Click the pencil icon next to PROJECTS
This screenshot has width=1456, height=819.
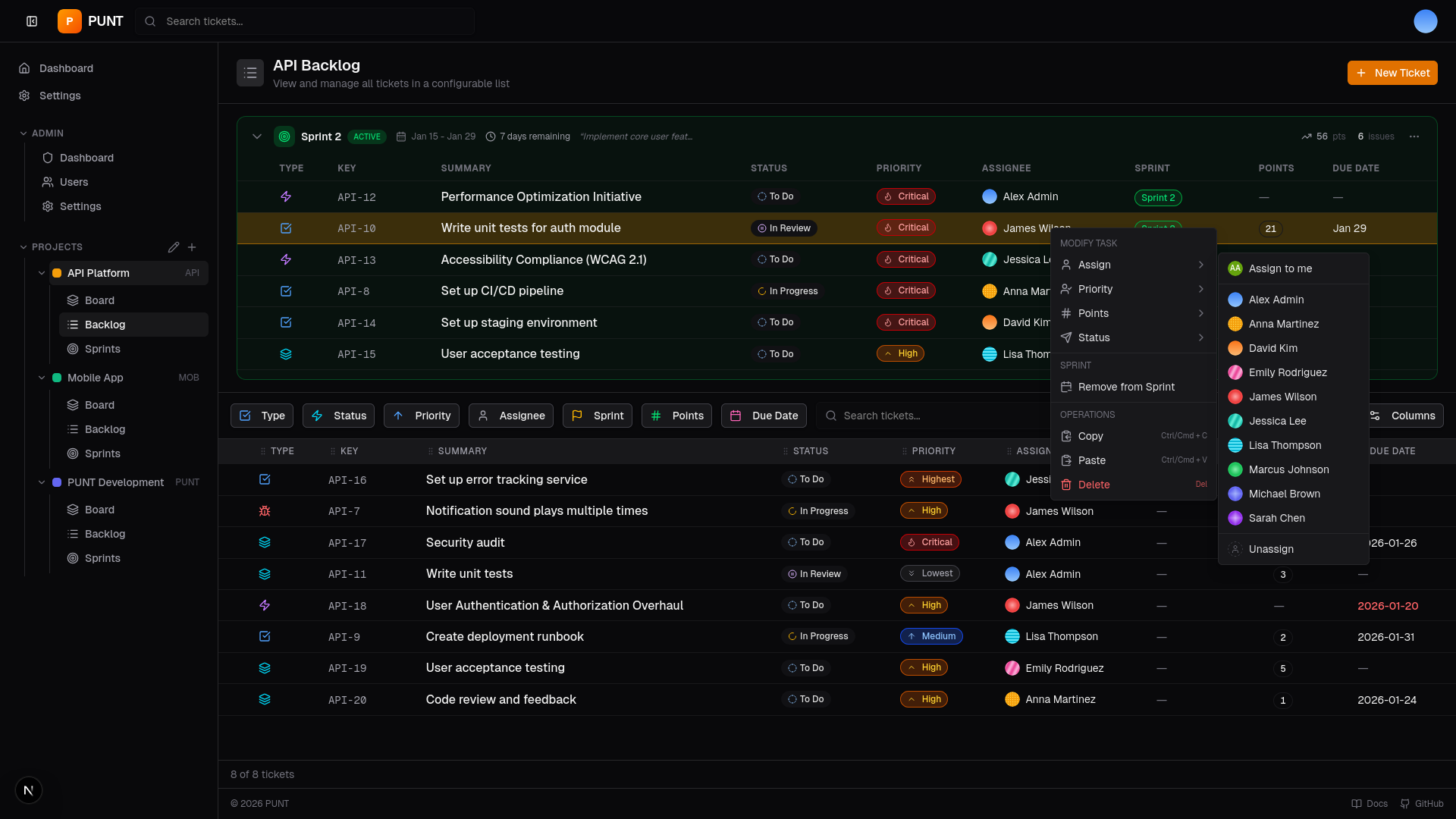click(x=174, y=247)
